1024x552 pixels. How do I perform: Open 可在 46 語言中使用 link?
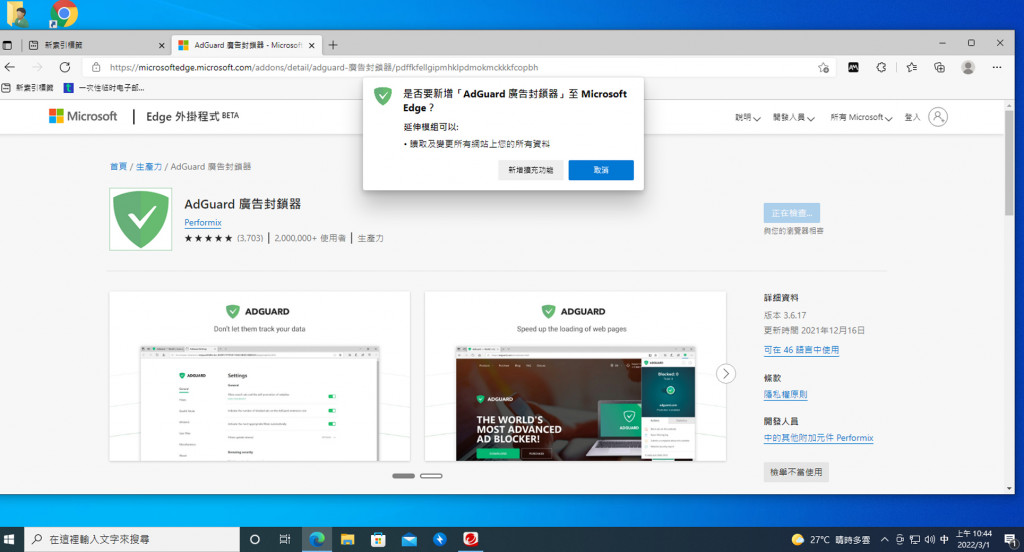pyautogui.click(x=801, y=350)
